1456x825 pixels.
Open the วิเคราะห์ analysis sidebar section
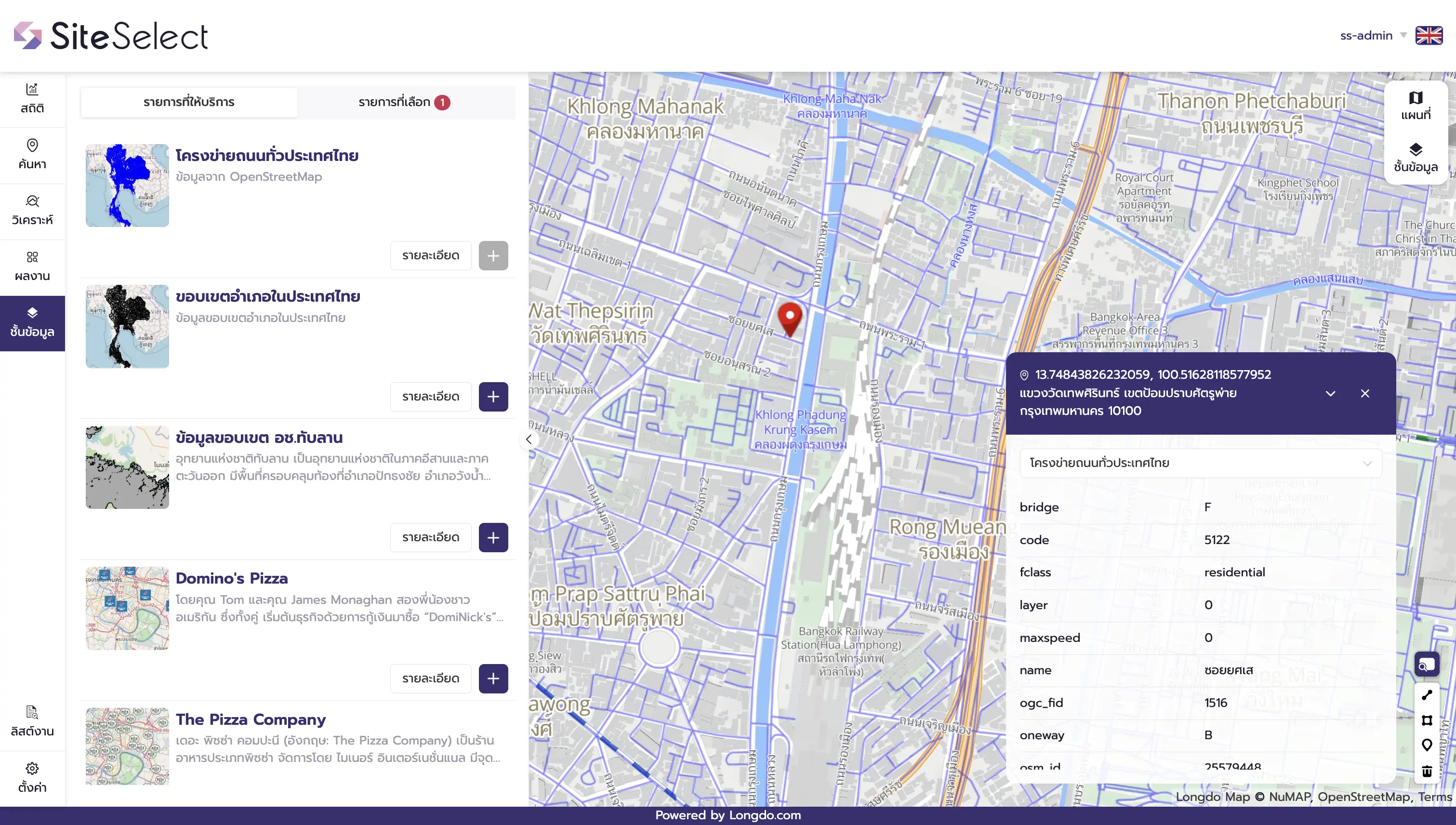32,212
